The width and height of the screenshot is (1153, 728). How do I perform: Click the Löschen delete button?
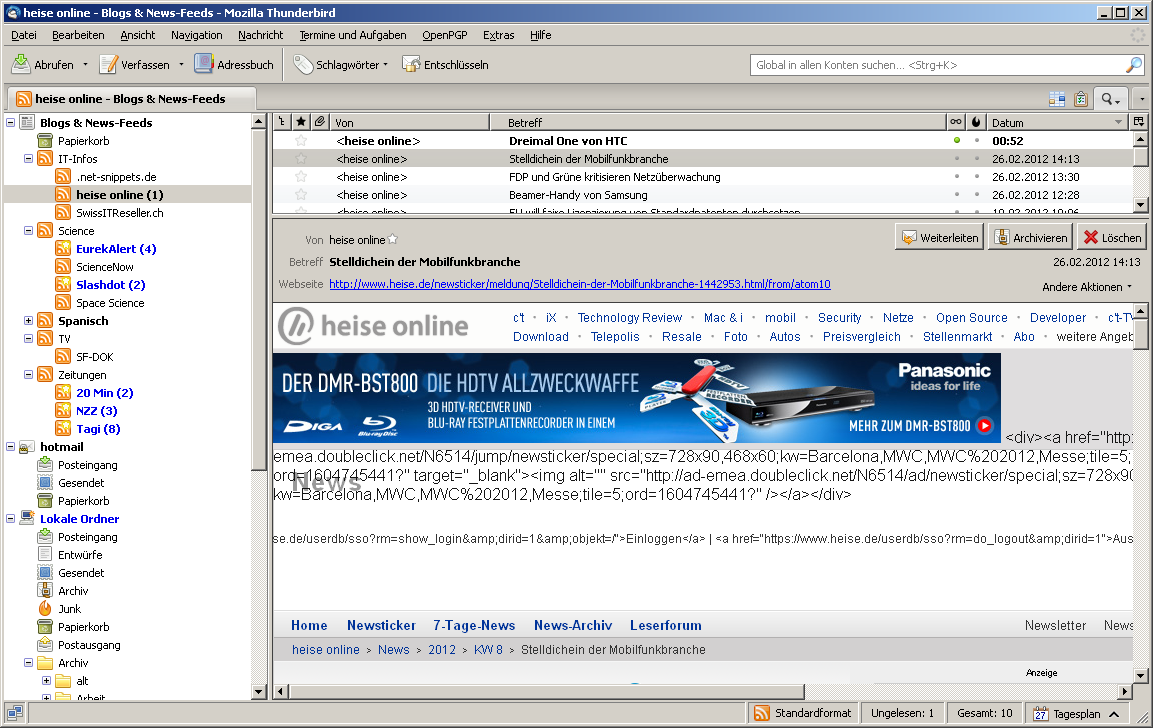(x=1112, y=238)
